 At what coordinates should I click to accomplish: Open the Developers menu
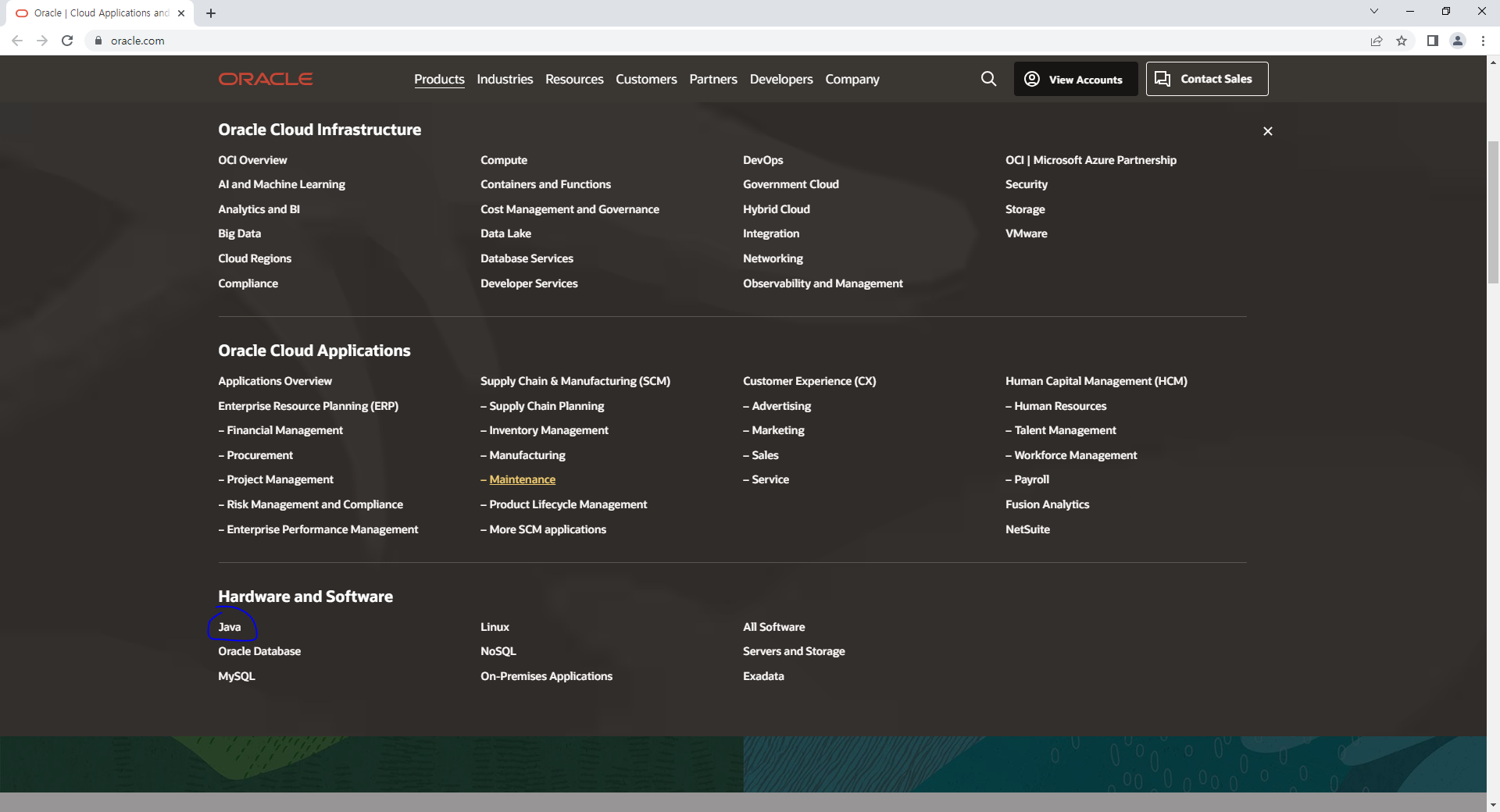pos(781,79)
